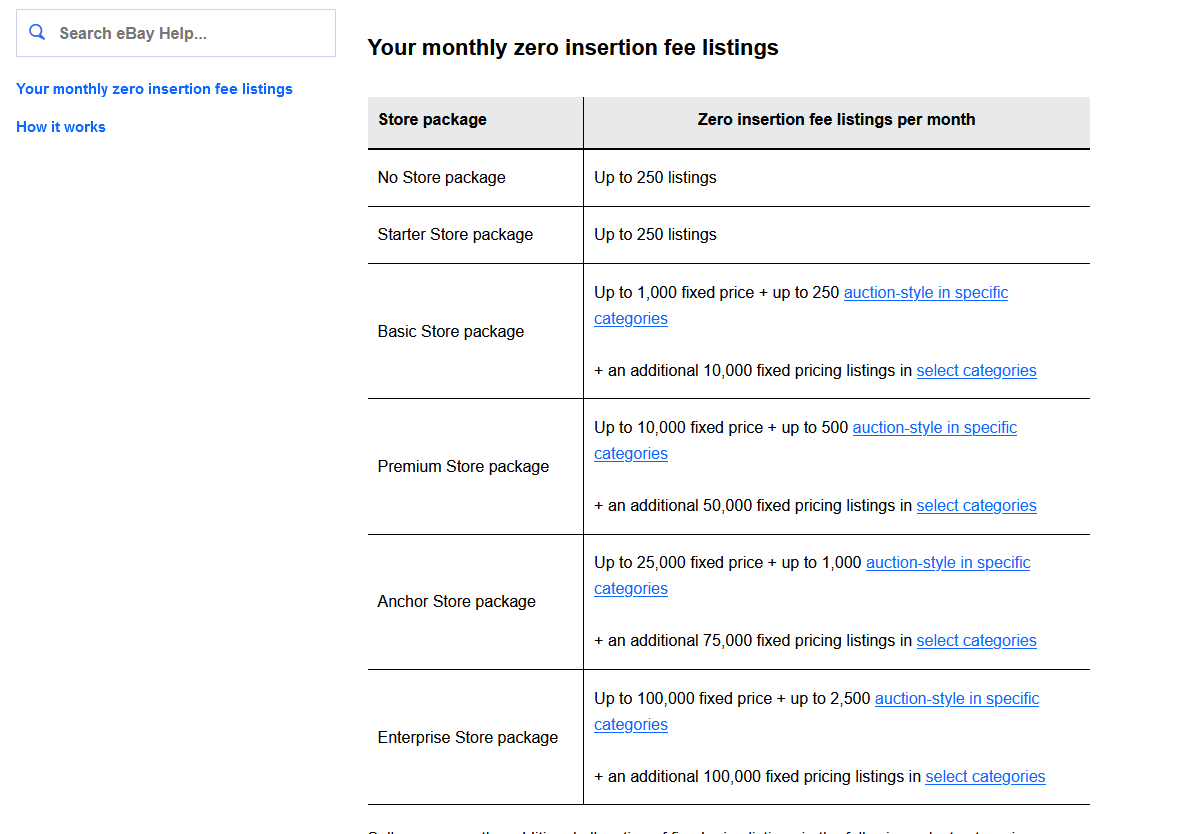Click the 'Up to 250 listings' cell
Screen dimensions: 1192x834
tap(655, 177)
